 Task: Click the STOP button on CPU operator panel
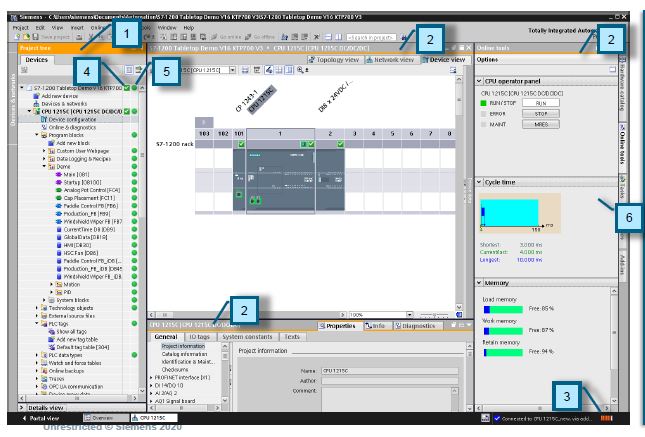(541, 114)
